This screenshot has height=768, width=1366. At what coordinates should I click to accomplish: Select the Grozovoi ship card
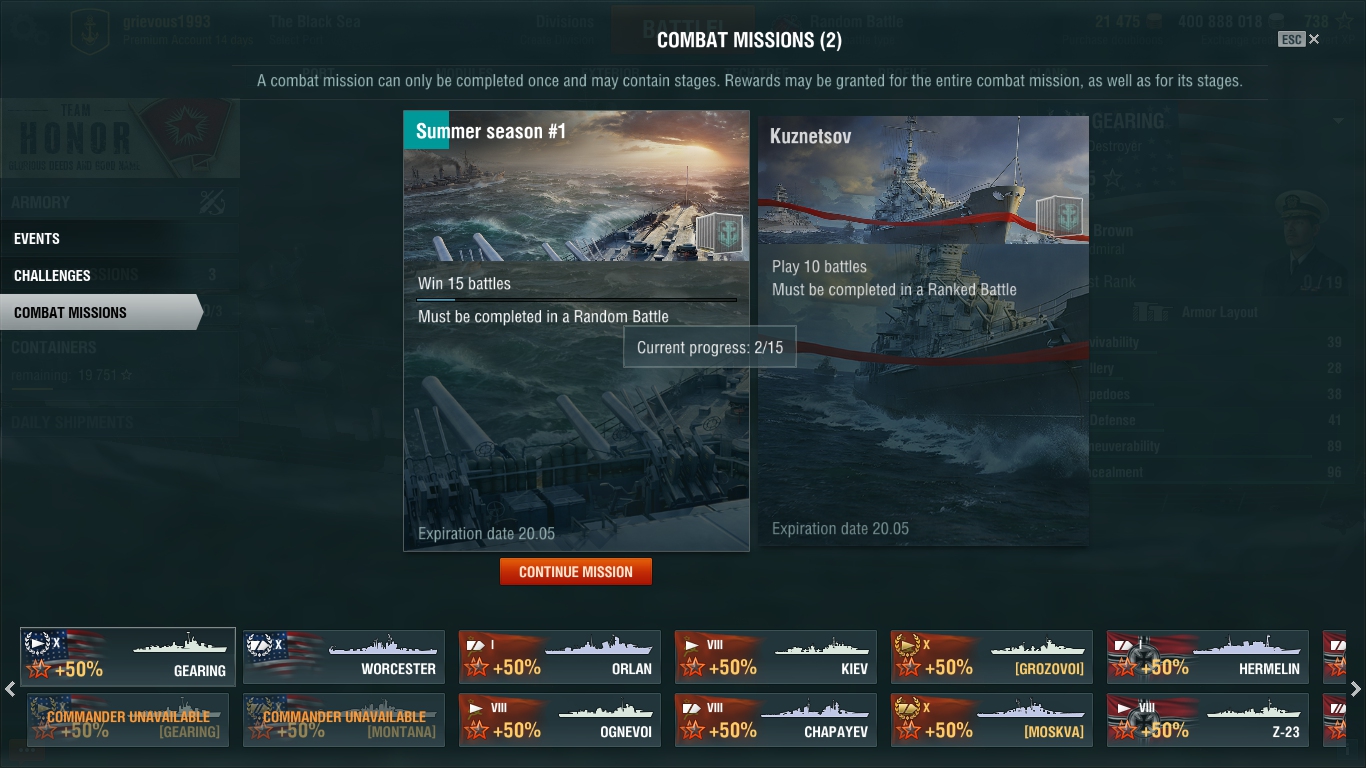992,657
